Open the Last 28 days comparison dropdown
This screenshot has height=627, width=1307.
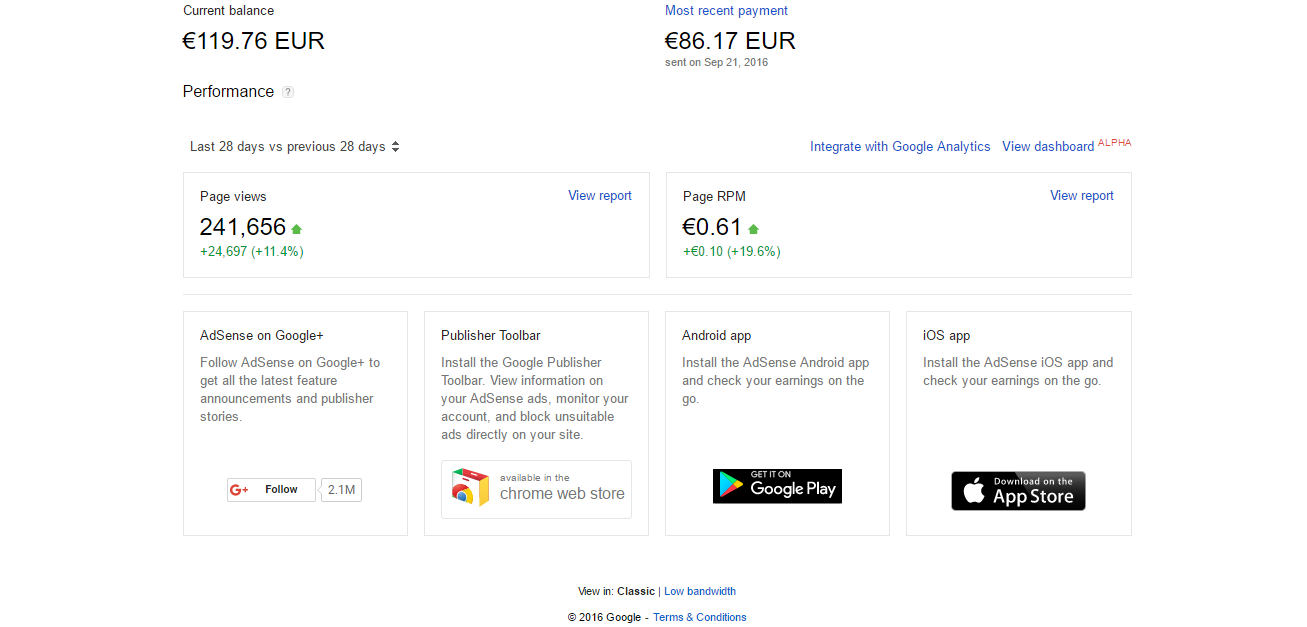click(x=295, y=147)
